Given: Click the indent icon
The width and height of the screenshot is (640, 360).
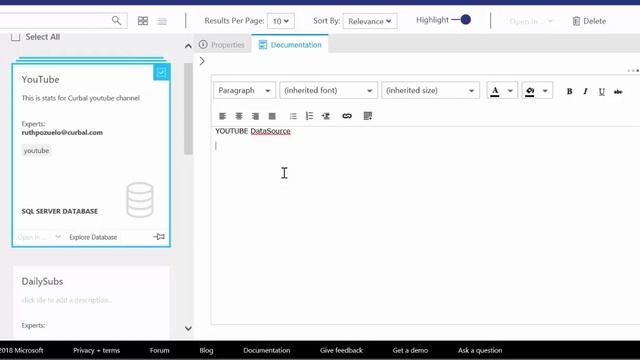Looking at the screenshot, I should pyautogui.click(x=326, y=116).
